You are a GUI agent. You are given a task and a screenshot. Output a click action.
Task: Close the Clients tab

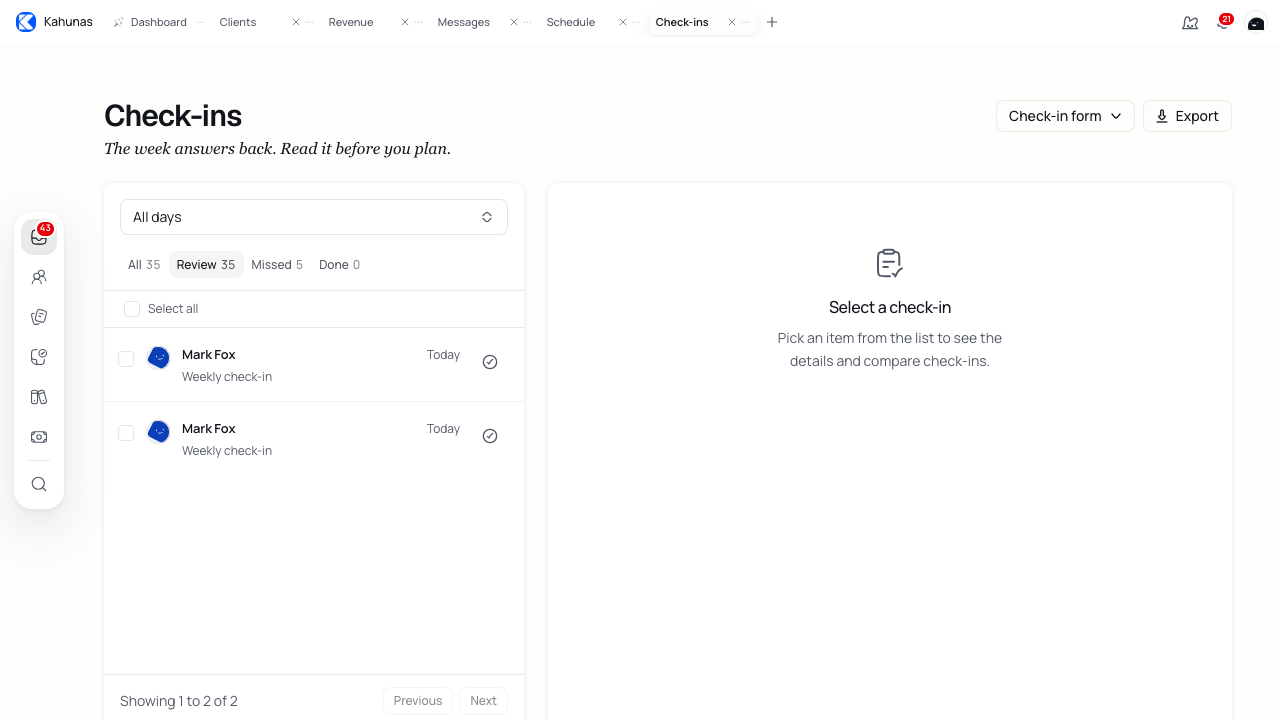296,22
